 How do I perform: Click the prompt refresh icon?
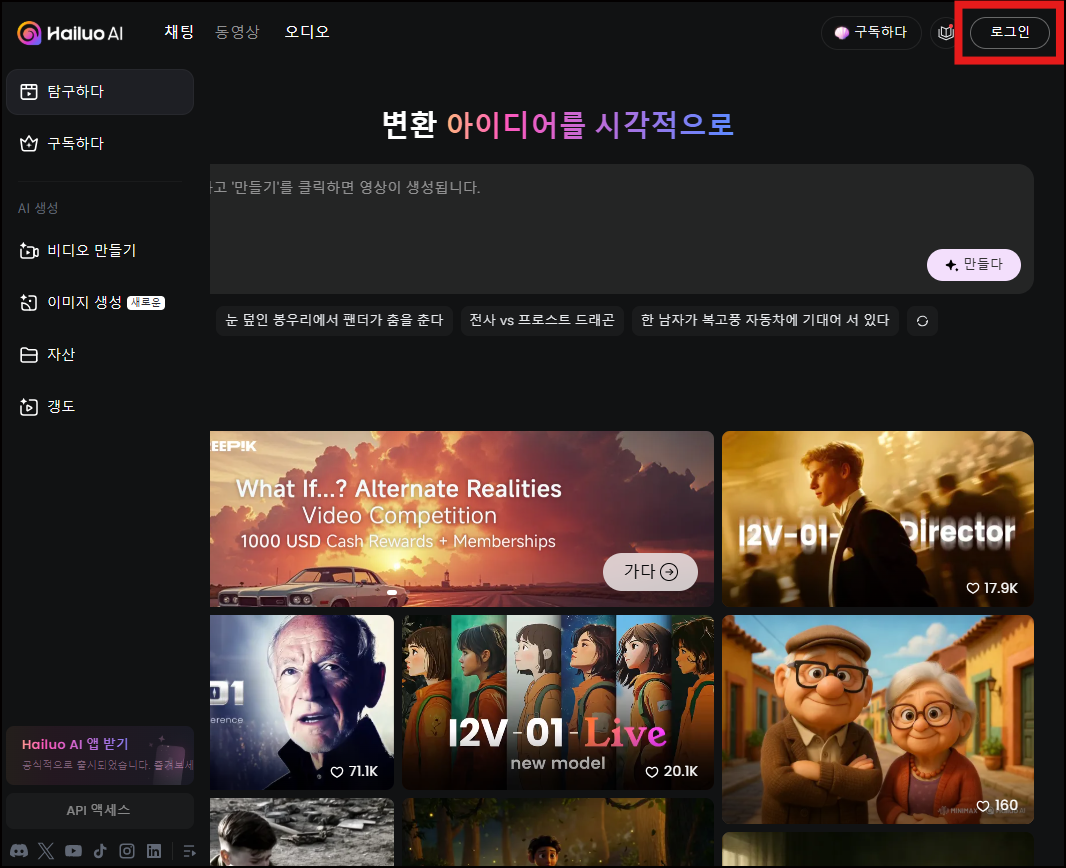coord(922,320)
